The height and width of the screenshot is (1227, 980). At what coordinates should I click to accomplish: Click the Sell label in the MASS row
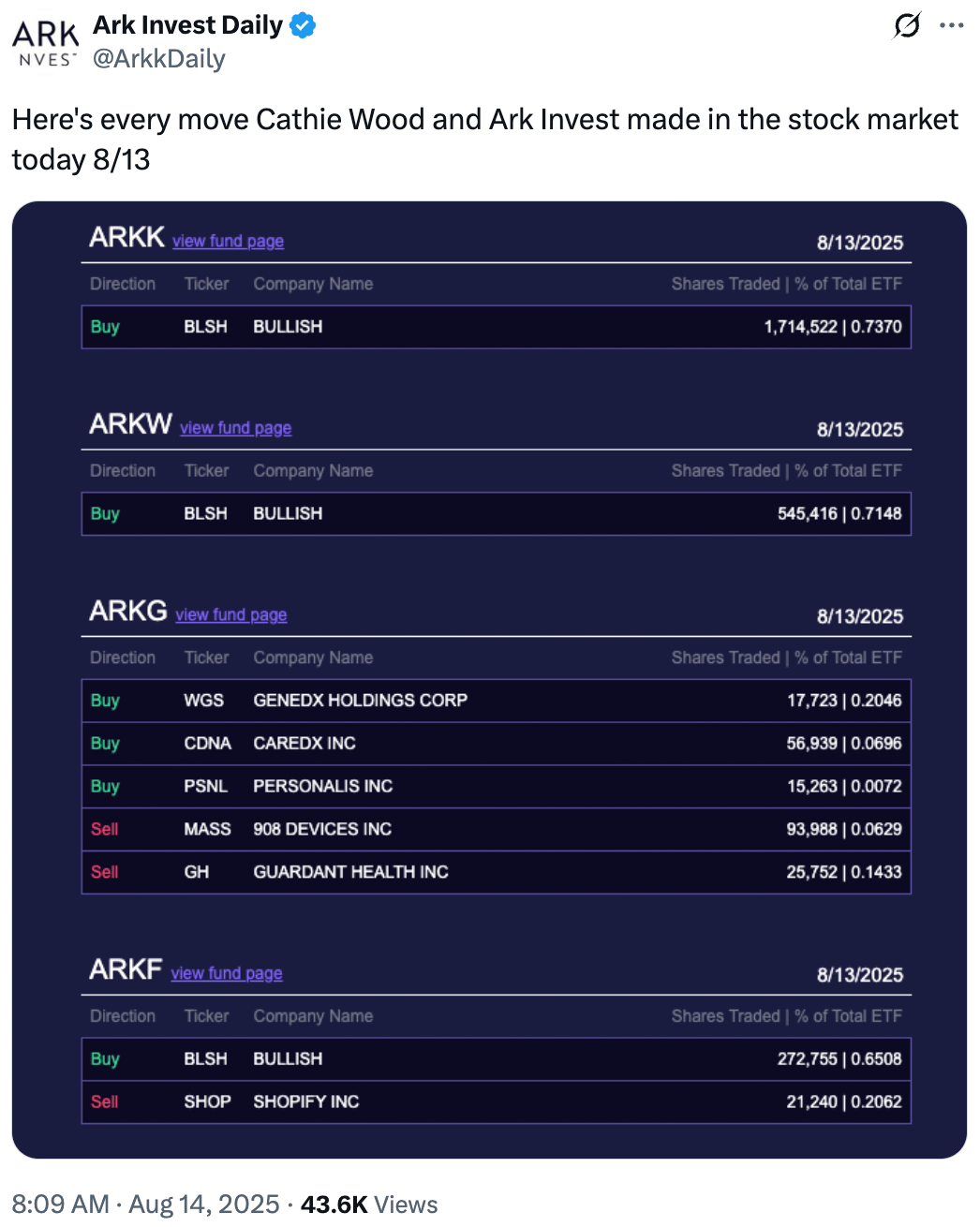[x=105, y=829]
